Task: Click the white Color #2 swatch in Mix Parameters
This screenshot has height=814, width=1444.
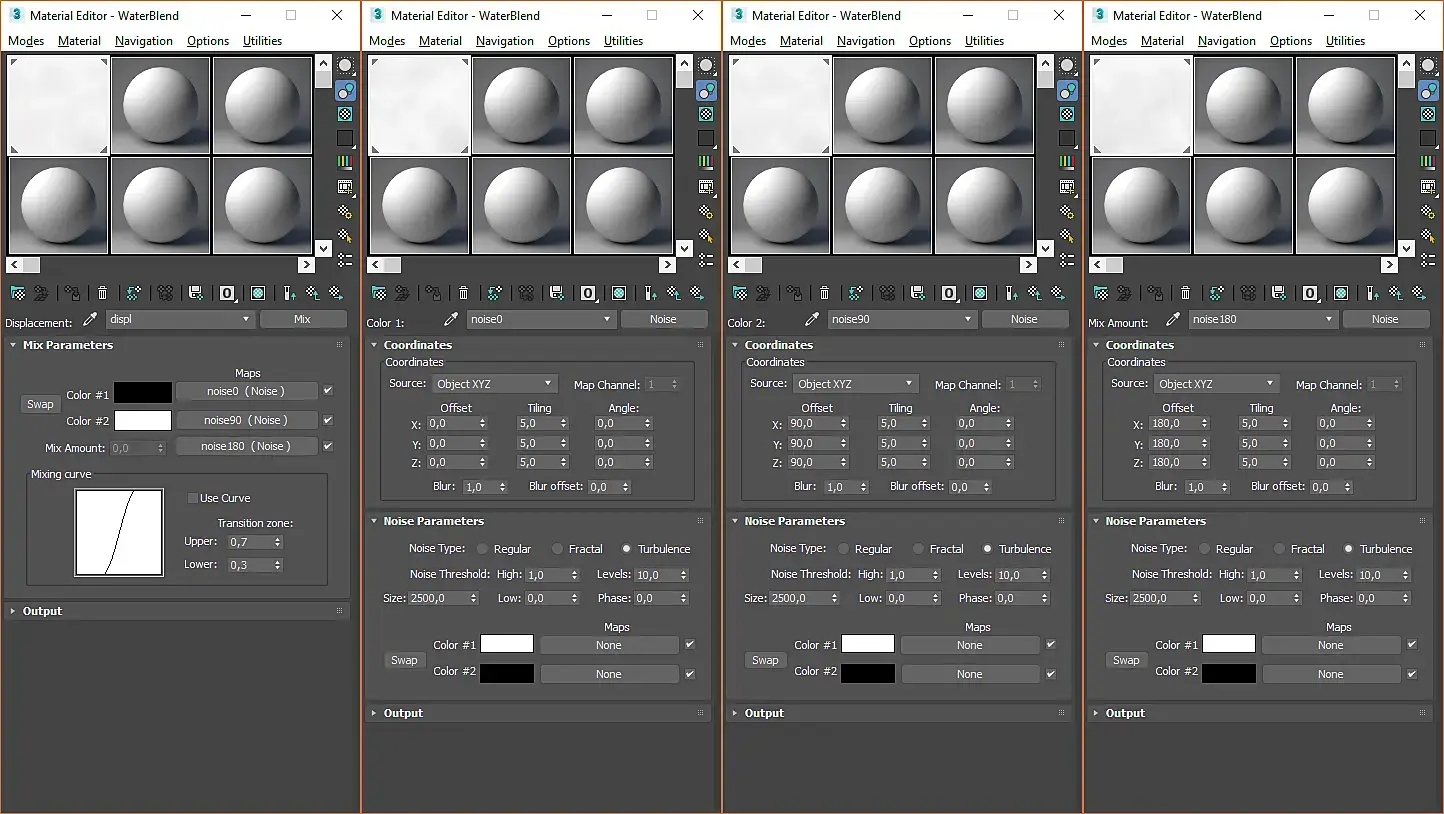Action: pyautogui.click(x=143, y=421)
